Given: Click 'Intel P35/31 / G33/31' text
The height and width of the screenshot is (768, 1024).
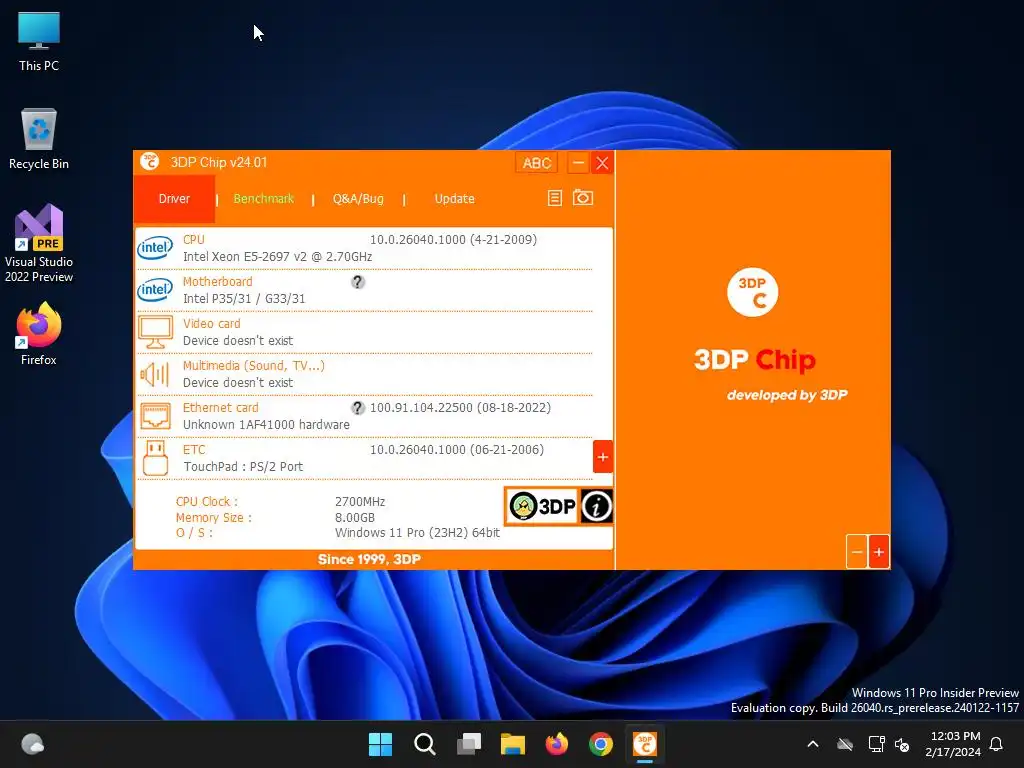Looking at the screenshot, I should point(244,298).
